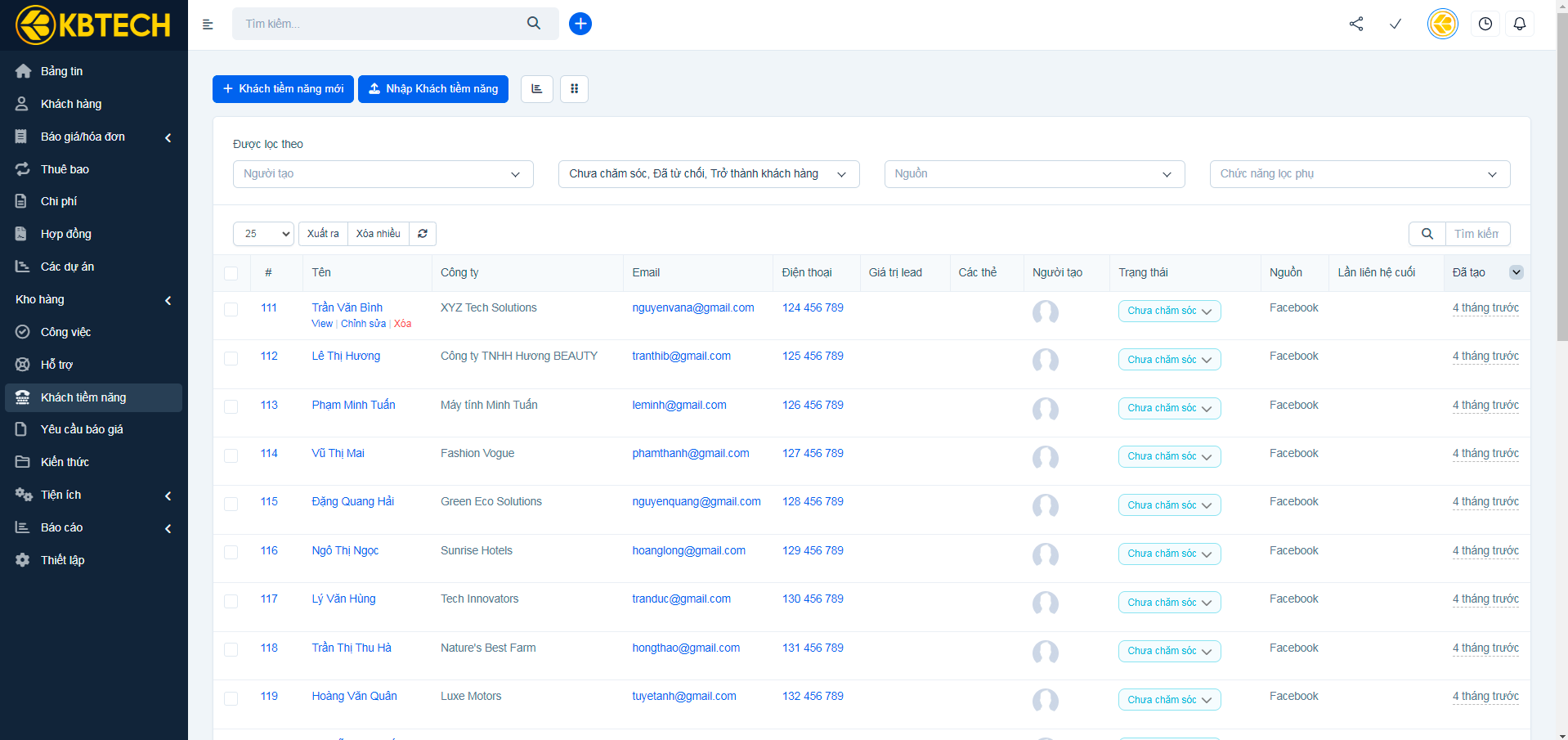Expand the Nguồn filter dropdown
Viewport: 1568px width, 740px height.
pyautogui.click(x=1033, y=174)
